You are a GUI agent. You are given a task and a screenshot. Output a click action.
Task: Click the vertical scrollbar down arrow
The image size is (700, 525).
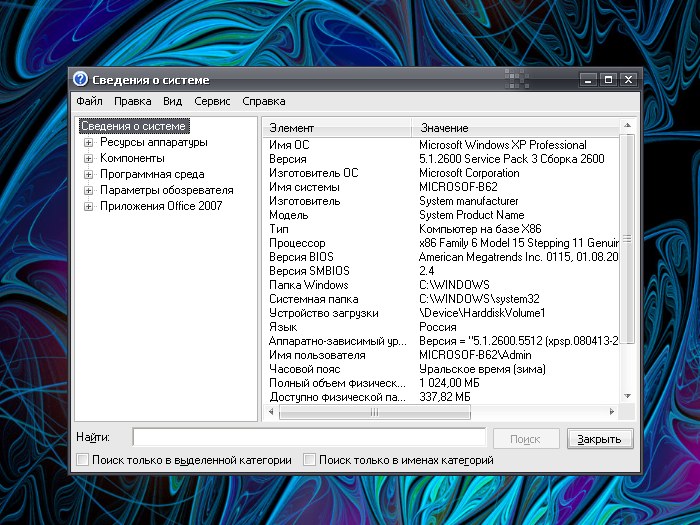627,396
